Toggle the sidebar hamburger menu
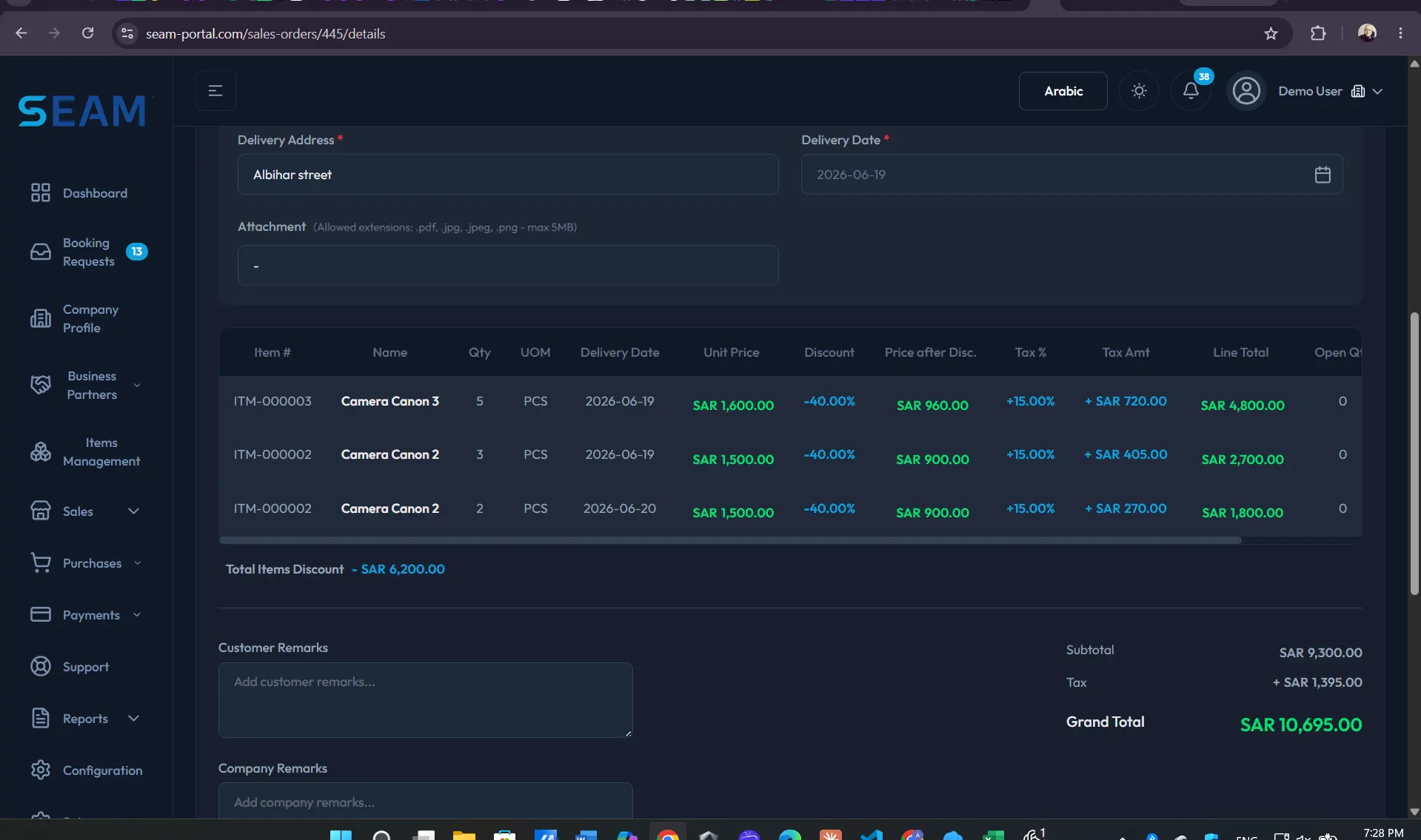The image size is (1421, 840). [215, 90]
